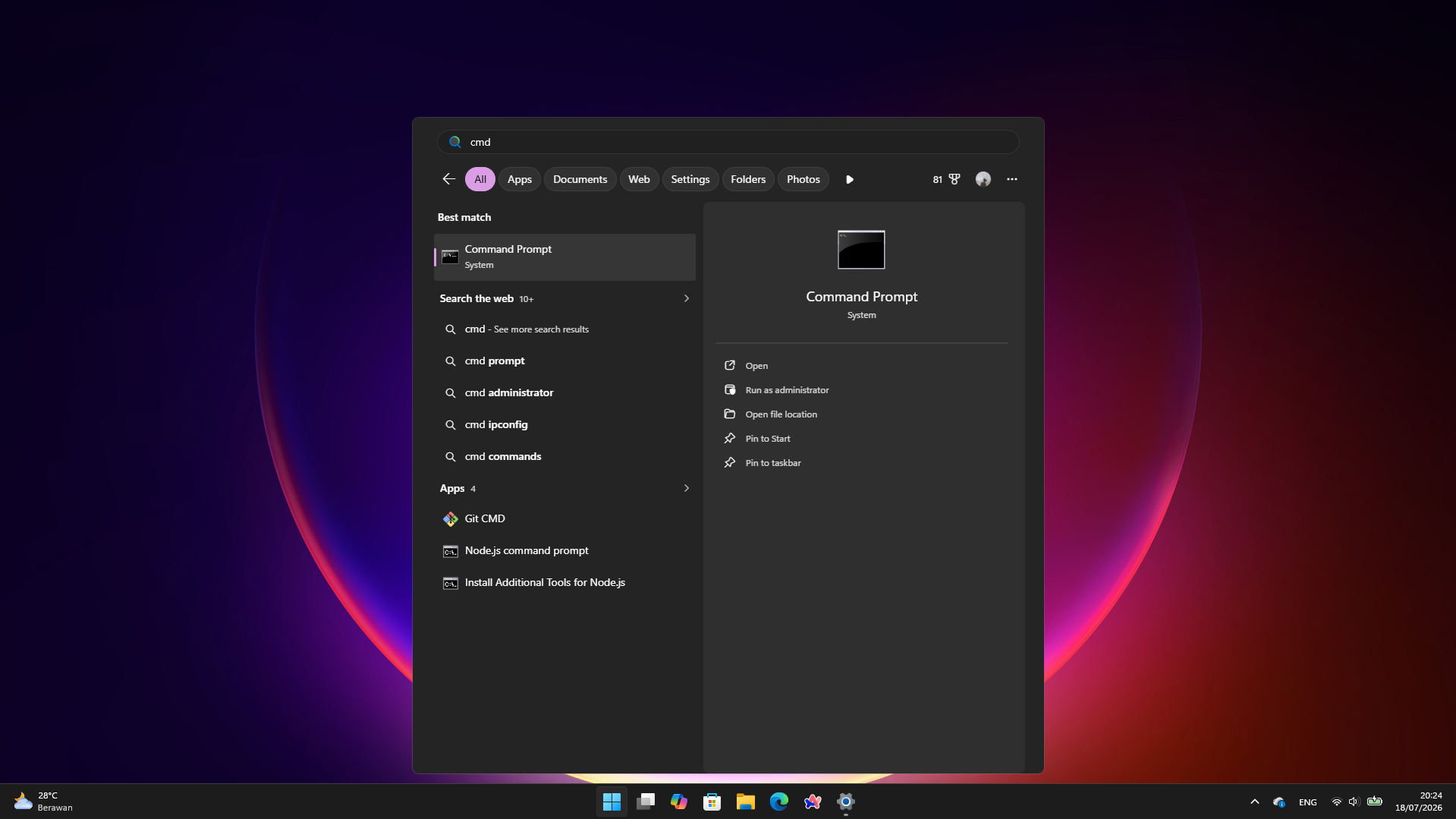Open the Command Prompt best match result
Screen dimensions: 1456x819
tap(564, 257)
